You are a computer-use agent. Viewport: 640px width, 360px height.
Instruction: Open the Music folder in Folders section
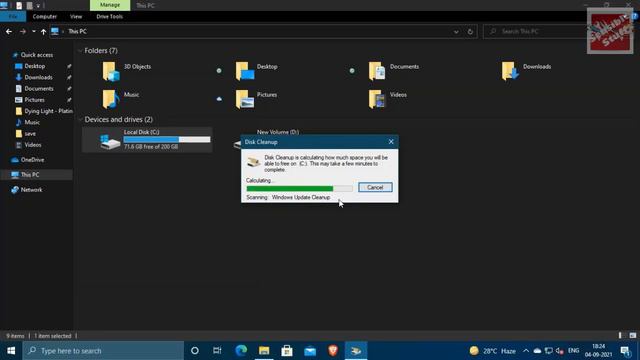(x=120, y=99)
